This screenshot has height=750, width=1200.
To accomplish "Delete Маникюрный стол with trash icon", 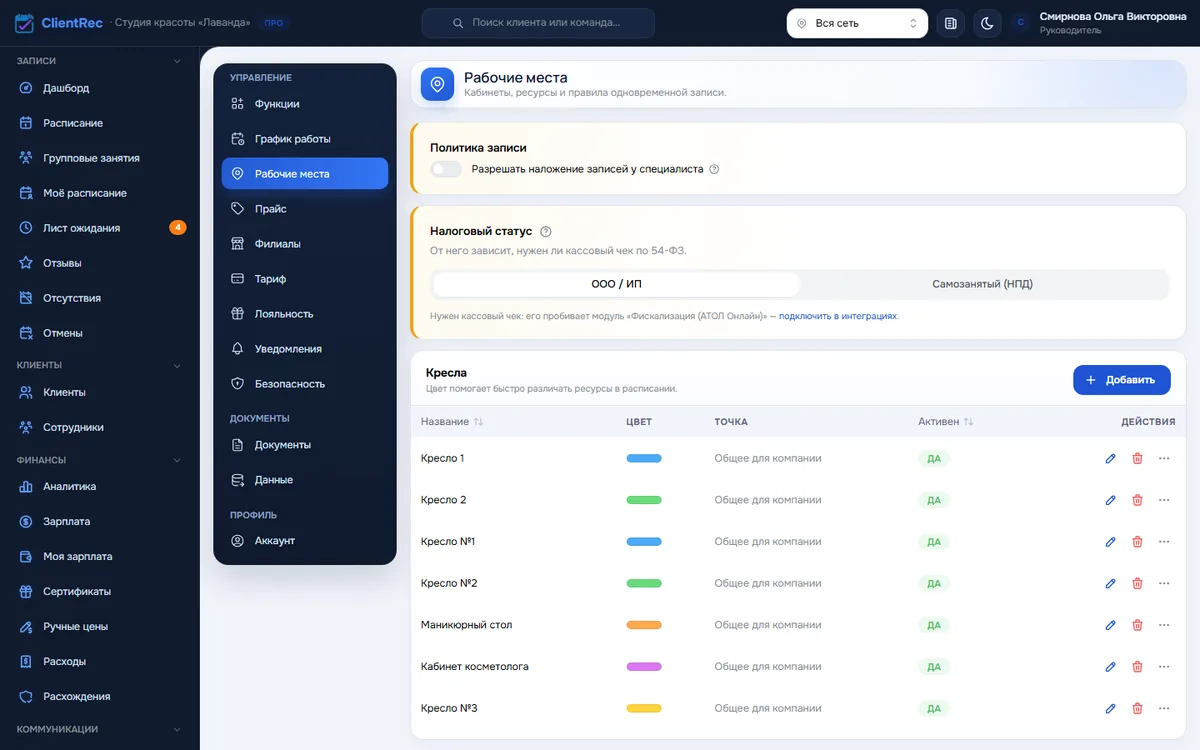I will [1137, 625].
